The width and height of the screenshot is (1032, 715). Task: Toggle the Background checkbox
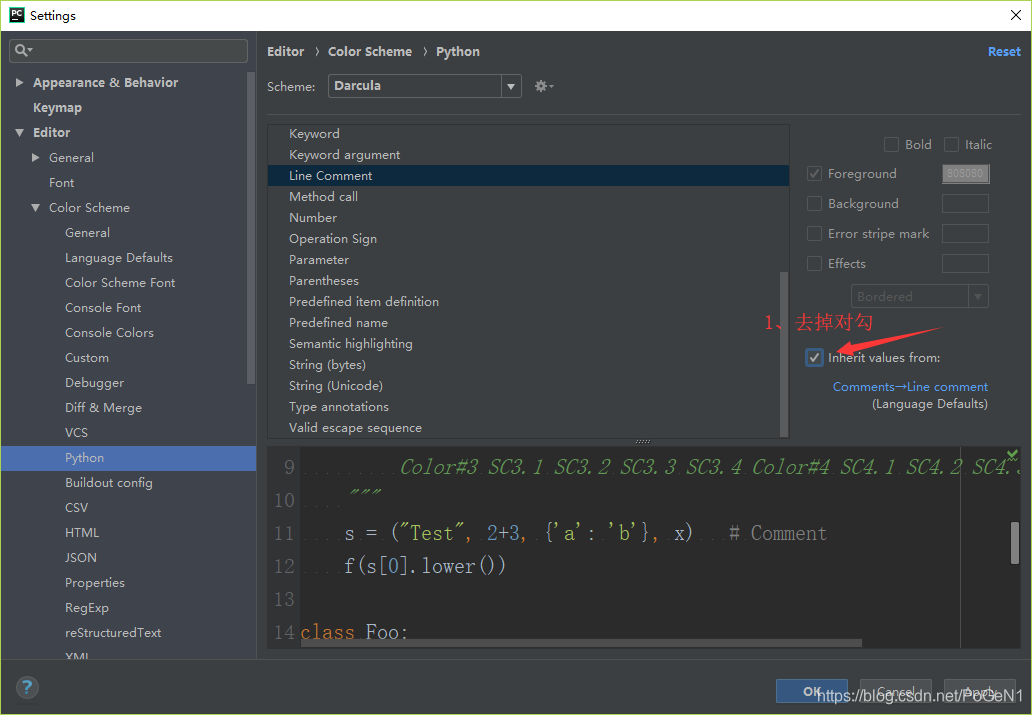point(814,203)
